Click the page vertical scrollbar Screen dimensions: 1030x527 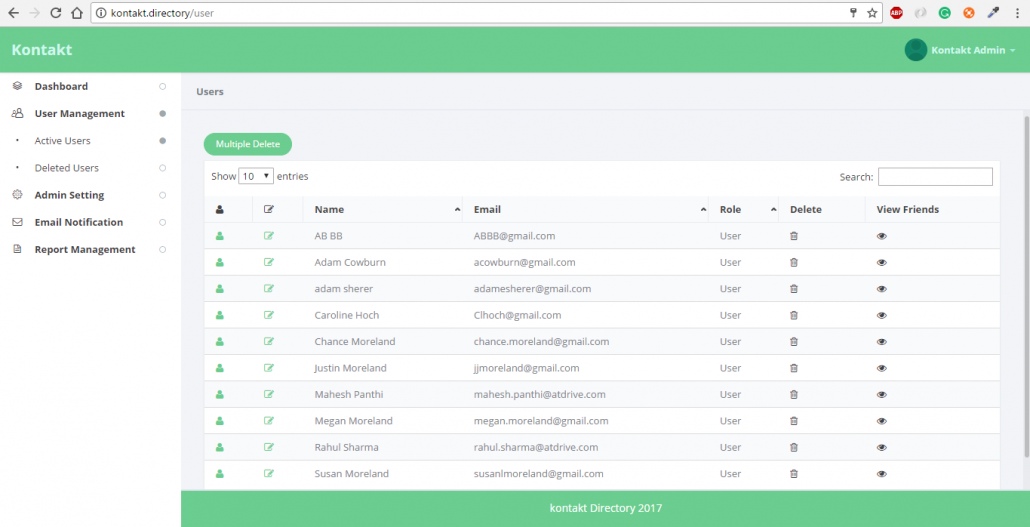1026,286
